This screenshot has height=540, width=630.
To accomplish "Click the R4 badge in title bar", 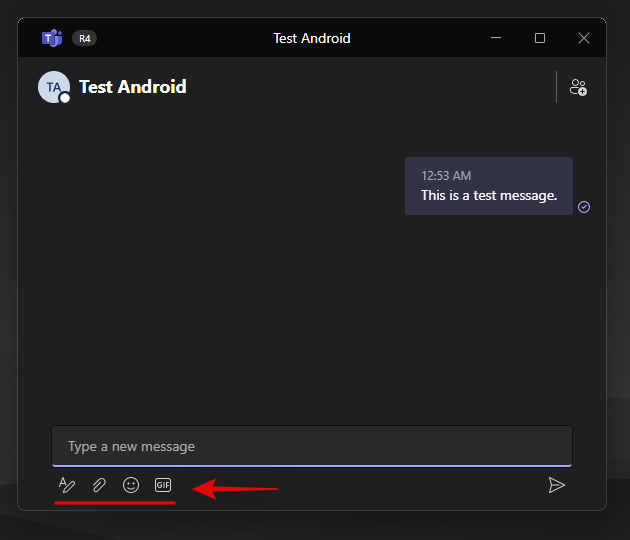I will coord(84,39).
